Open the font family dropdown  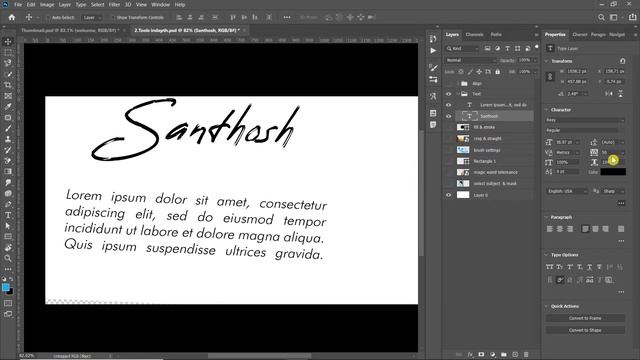[585, 120]
